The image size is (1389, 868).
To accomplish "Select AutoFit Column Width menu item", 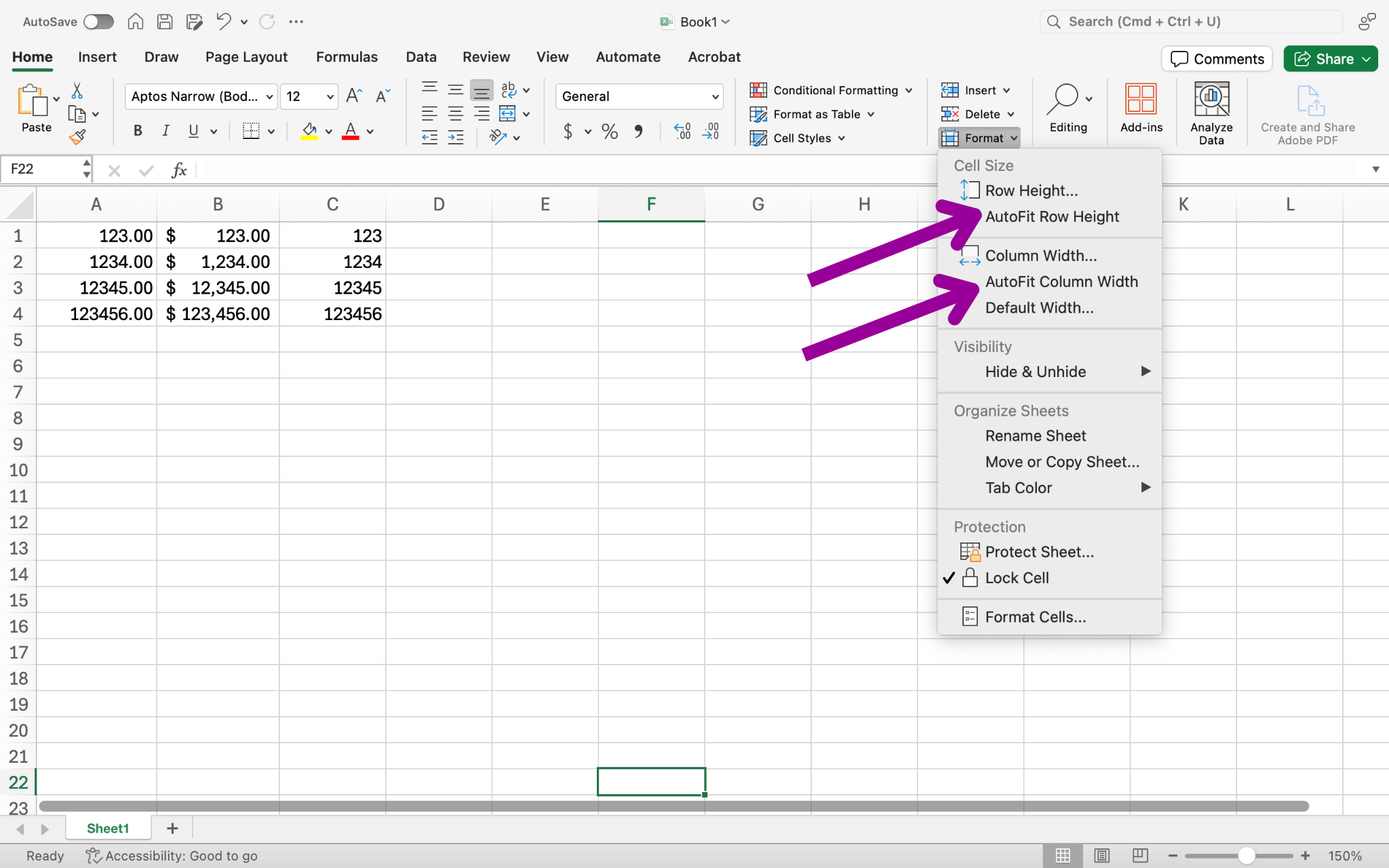I will point(1061,282).
